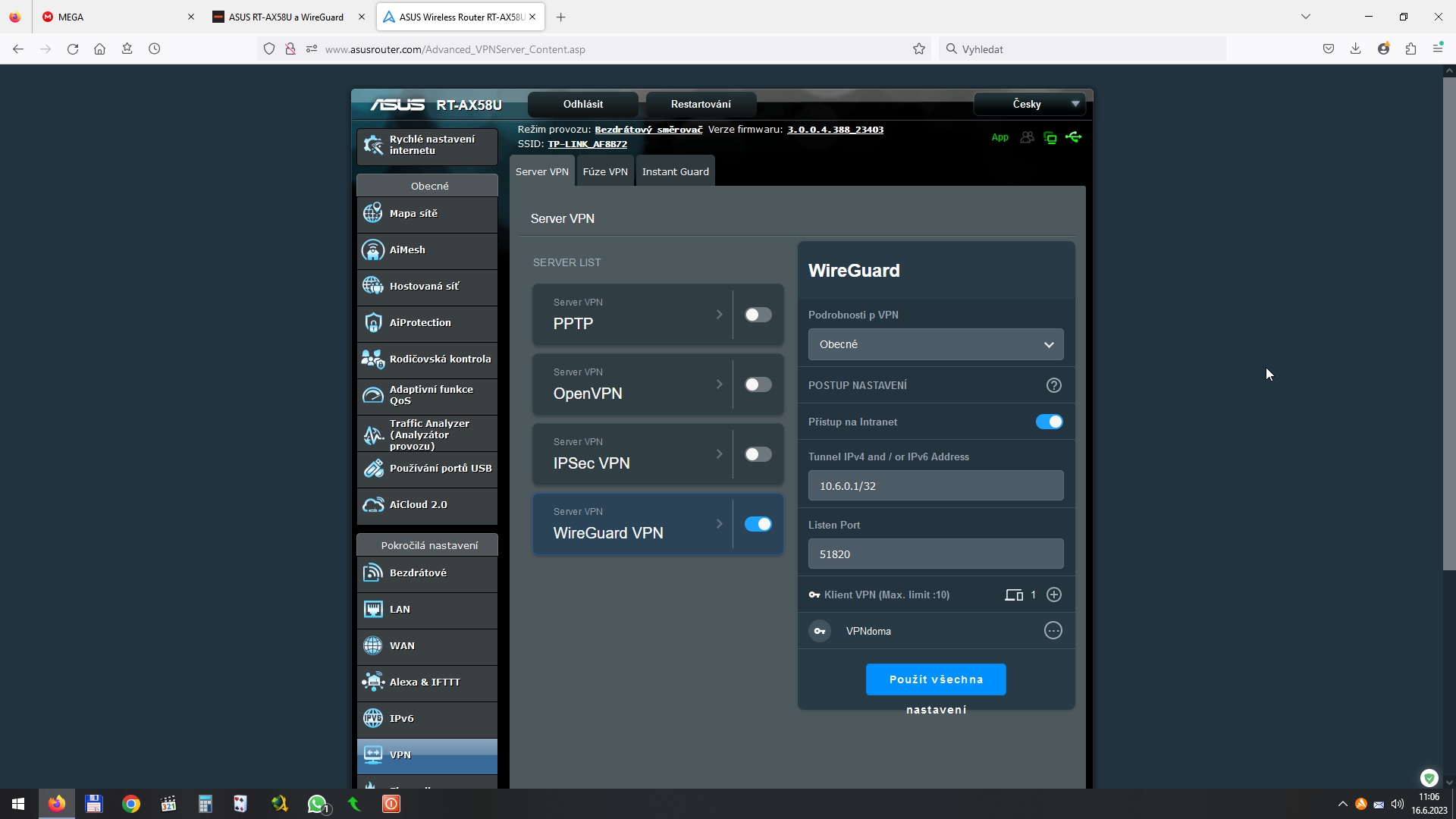This screenshot has width=1456, height=819.
Task: Enable the PPTP server toggle
Action: [758, 315]
